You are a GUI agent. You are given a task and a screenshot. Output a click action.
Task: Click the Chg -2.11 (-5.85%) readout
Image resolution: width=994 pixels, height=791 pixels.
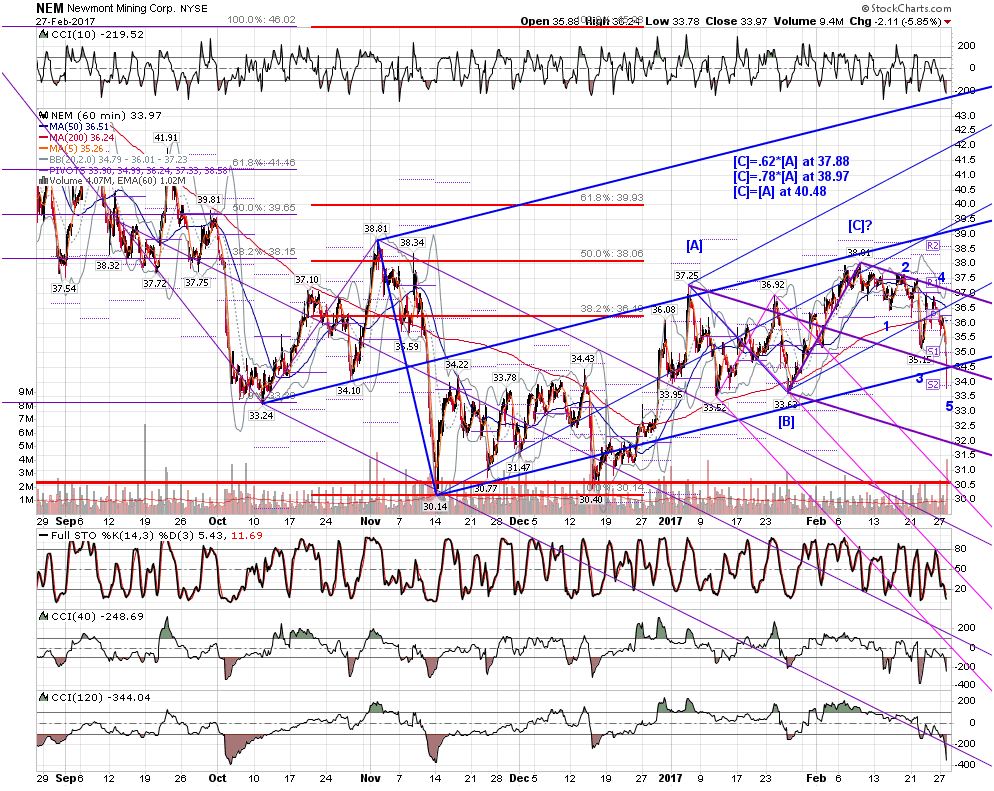click(x=895, y=22)
